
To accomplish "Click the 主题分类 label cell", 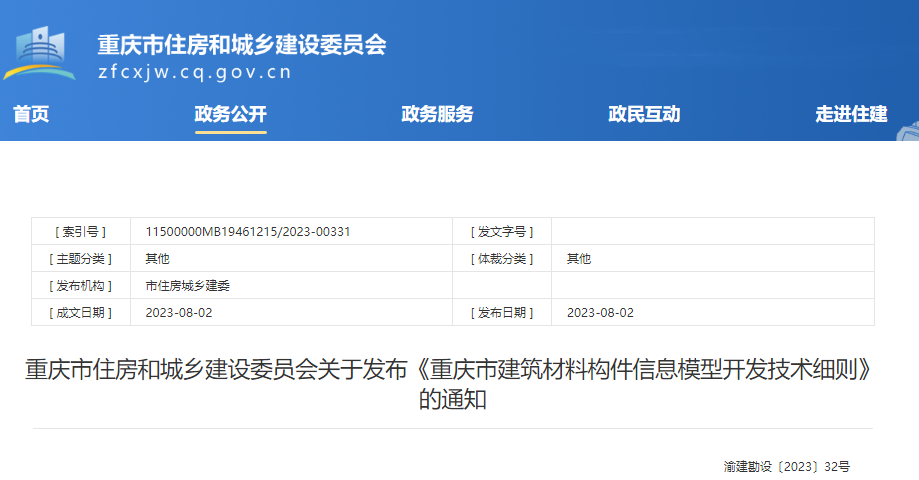I will point(81,258).
